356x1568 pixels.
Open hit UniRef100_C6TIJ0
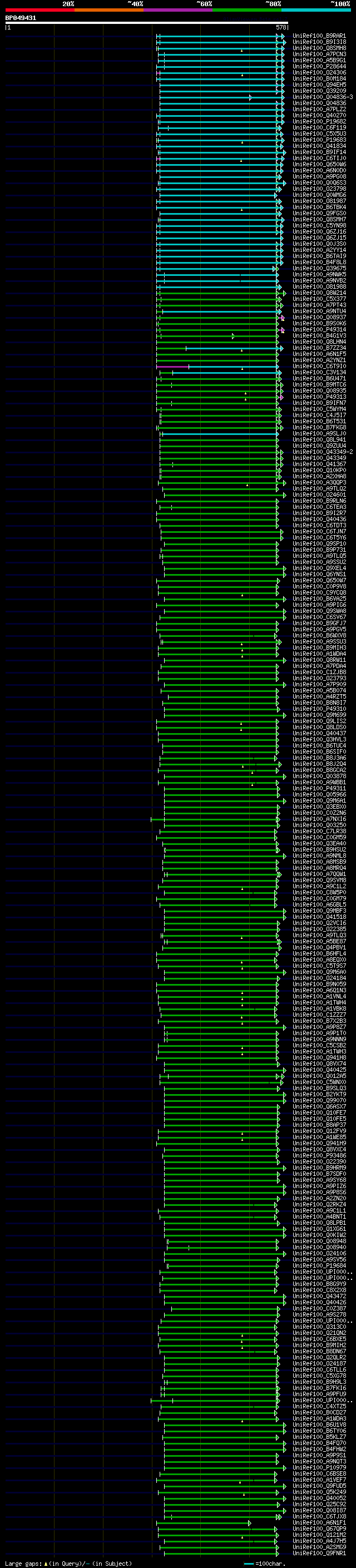[319, 159]
